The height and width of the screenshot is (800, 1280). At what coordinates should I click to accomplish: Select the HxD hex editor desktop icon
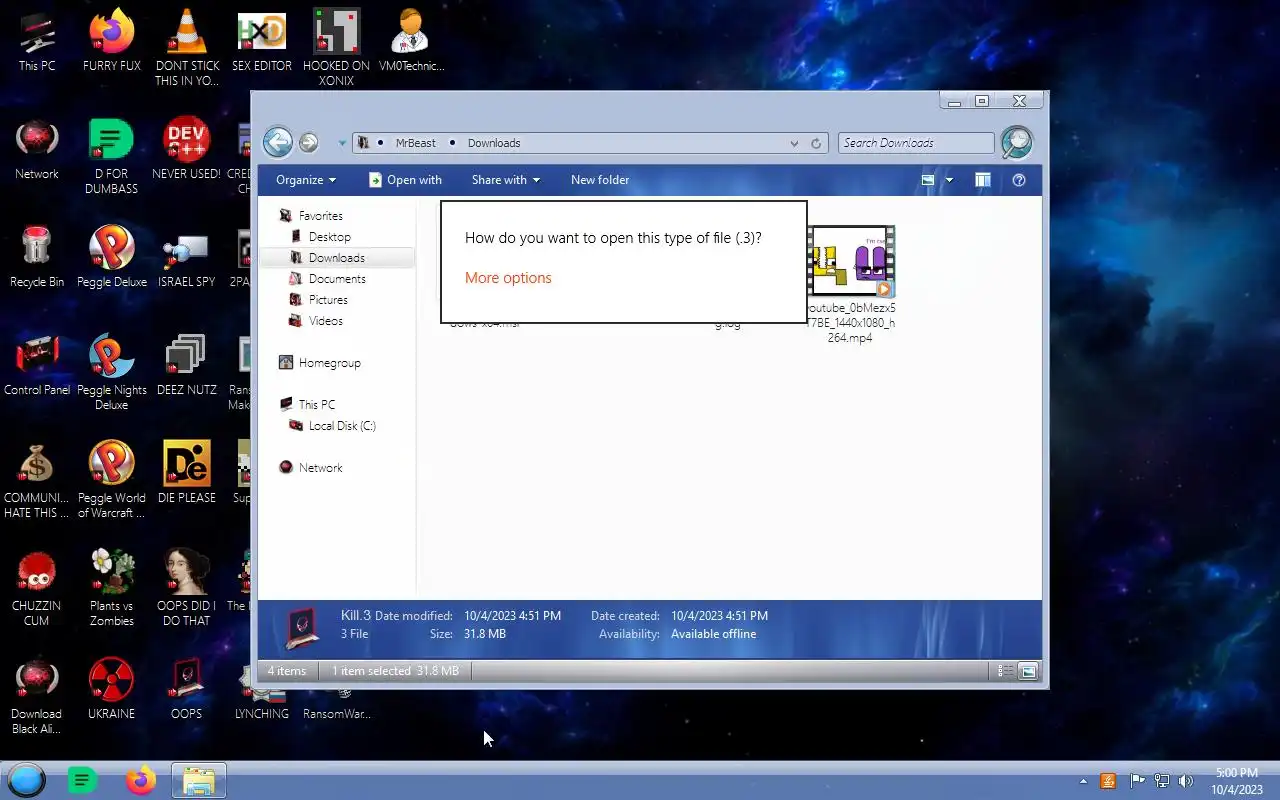point(262,42)
